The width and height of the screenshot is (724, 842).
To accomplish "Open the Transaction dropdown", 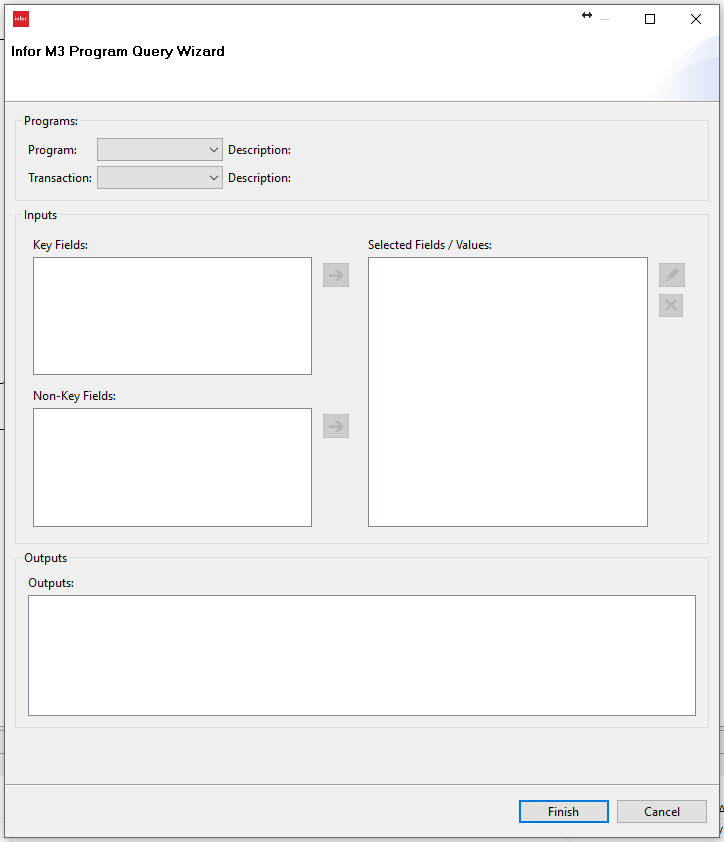I will (x=160, y=178).
